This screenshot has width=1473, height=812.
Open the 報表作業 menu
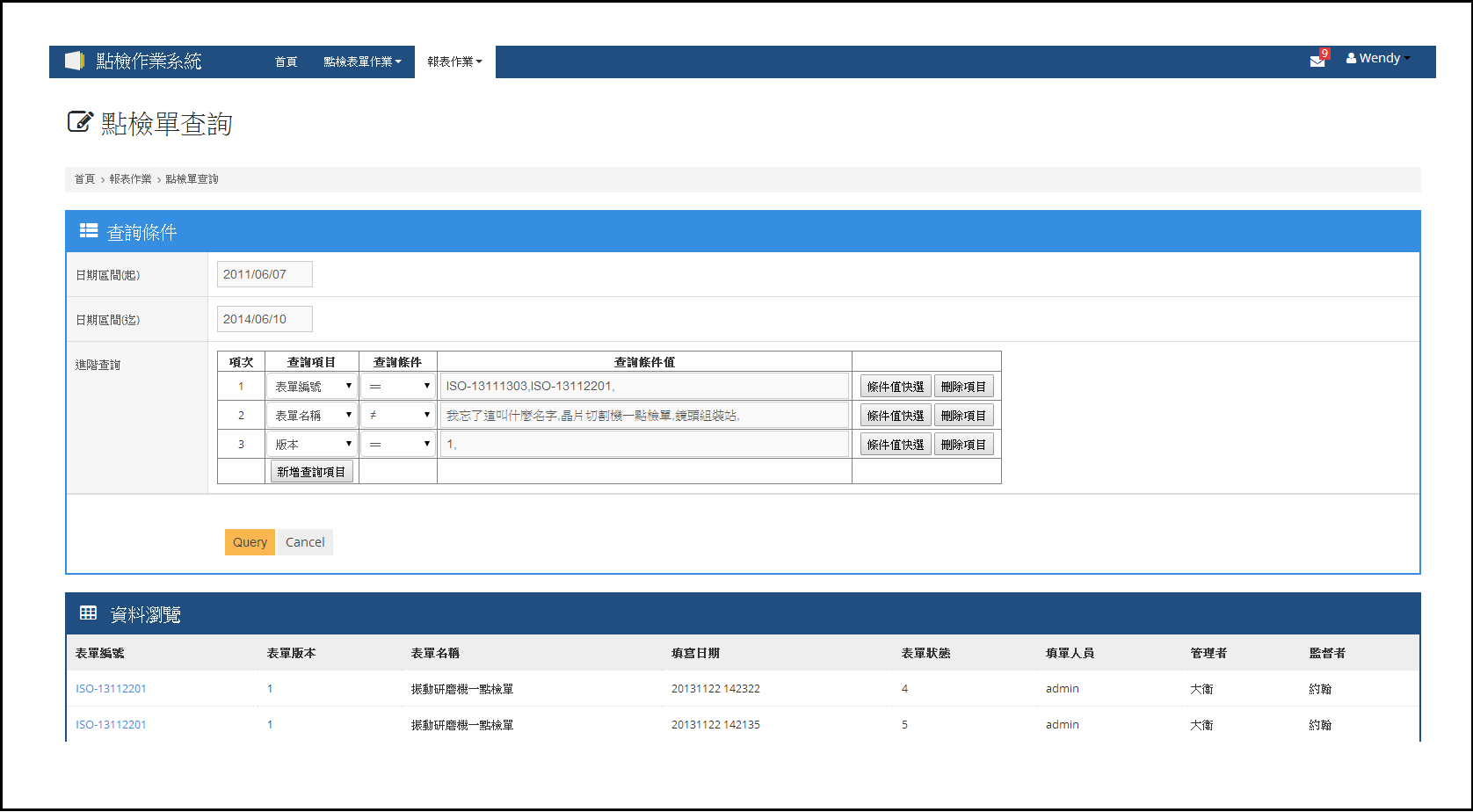454,62
